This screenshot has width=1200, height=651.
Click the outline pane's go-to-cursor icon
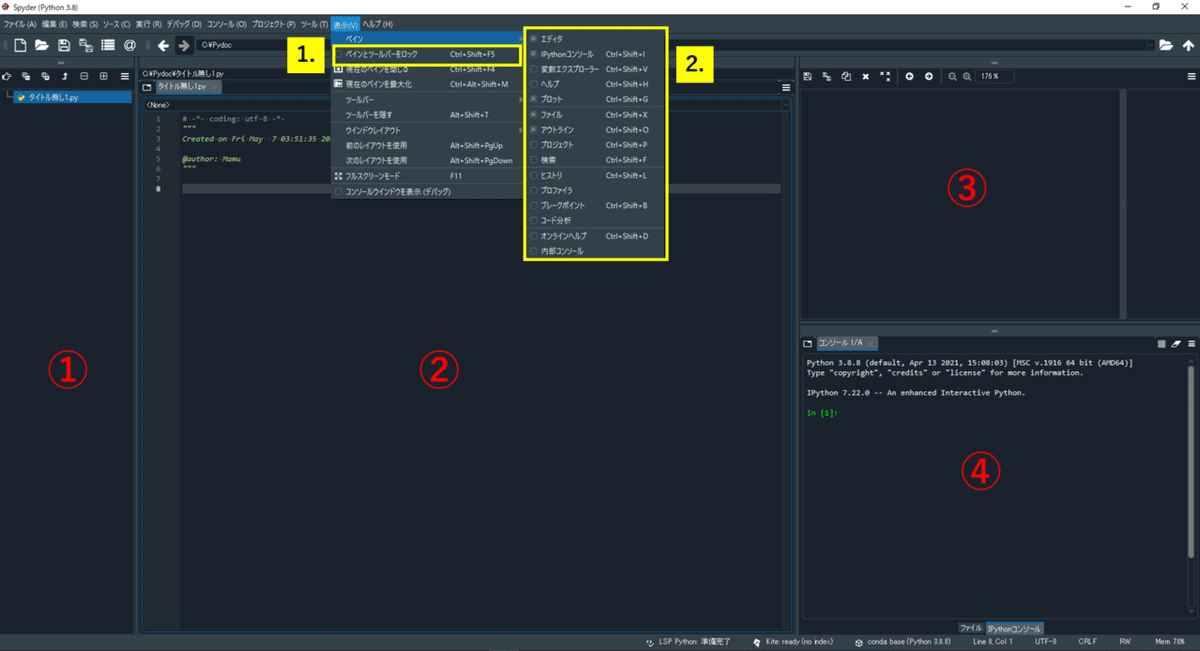(x=8, y=76)
